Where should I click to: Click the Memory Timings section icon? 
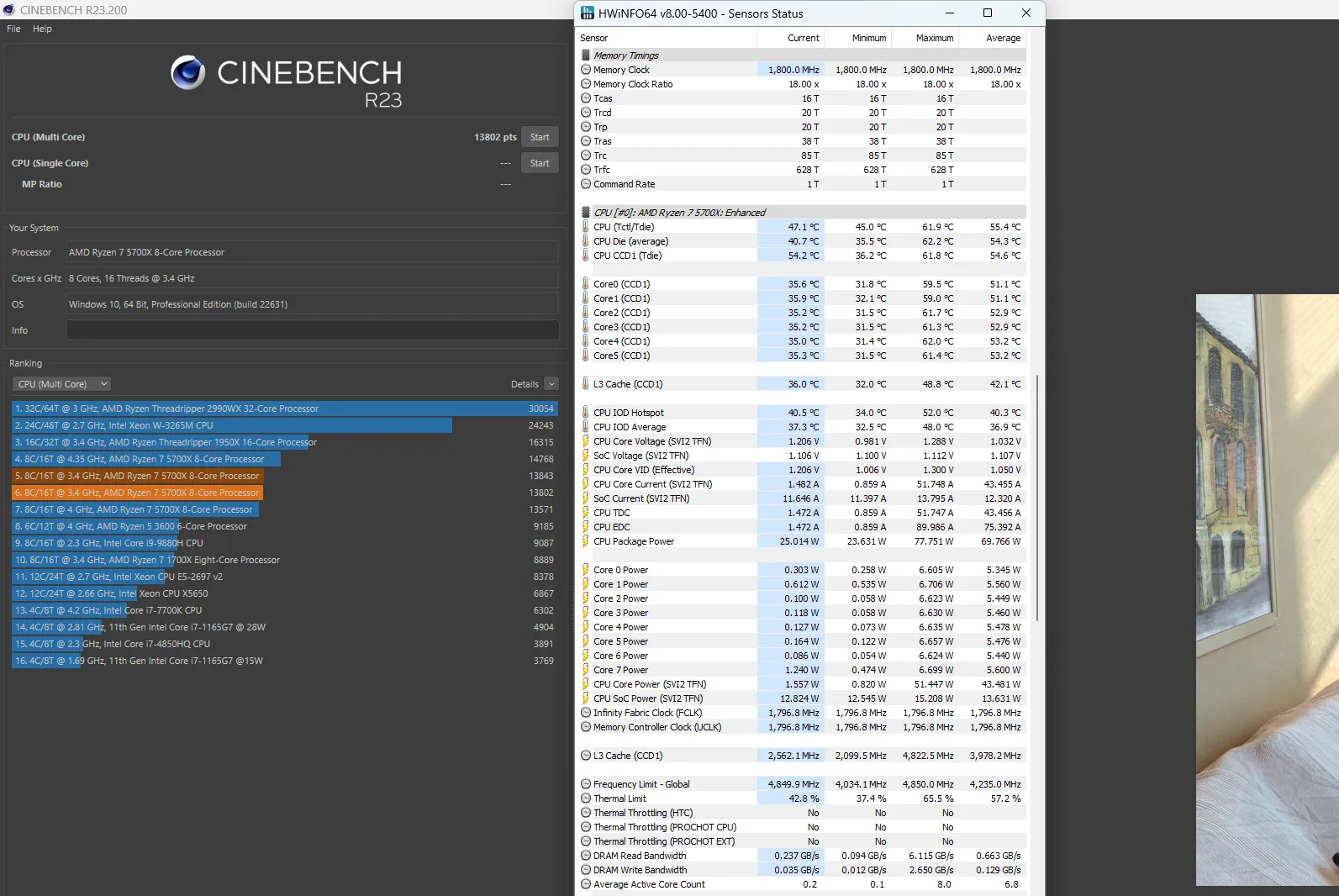586,55
